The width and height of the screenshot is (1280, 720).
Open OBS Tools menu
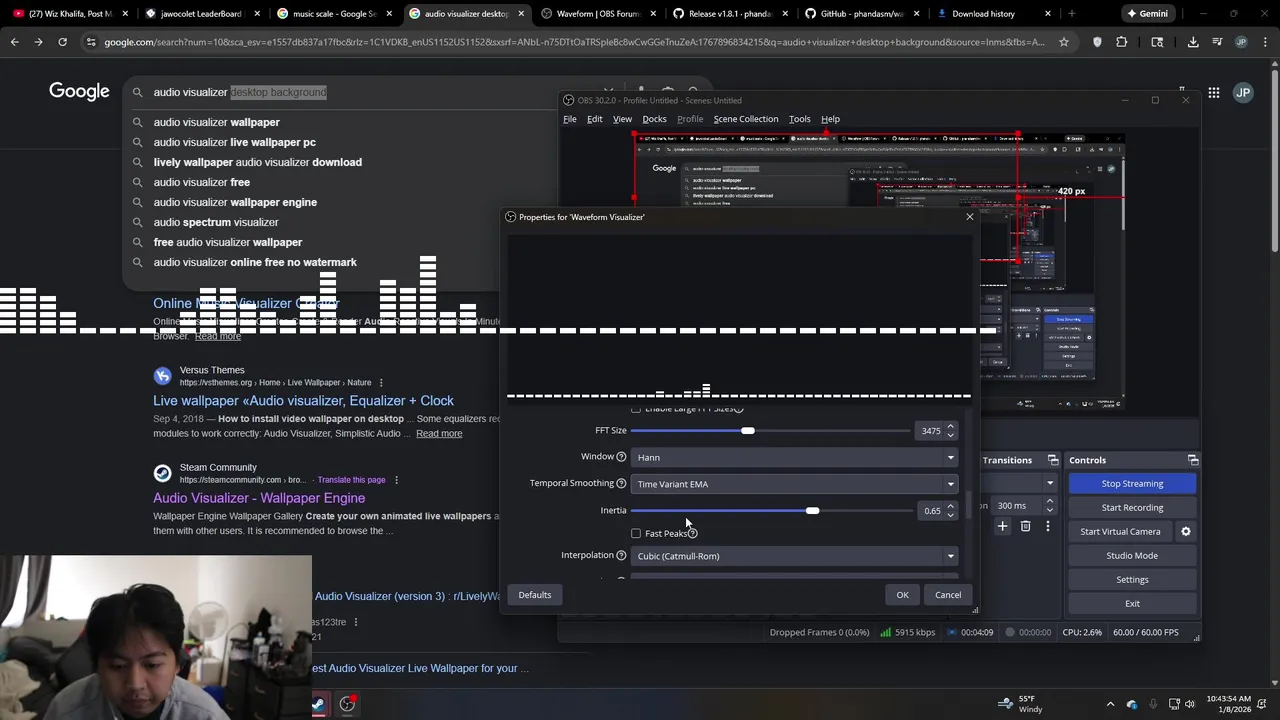799,119
